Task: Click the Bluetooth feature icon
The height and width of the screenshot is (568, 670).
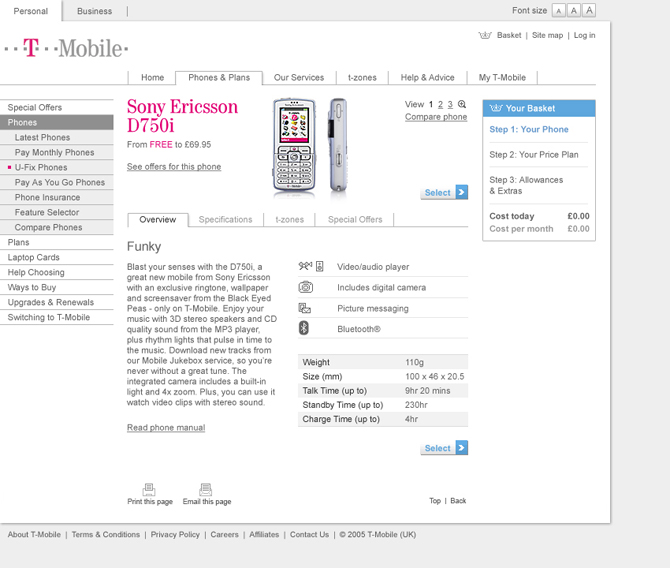Action: click(x=305, y=328)
